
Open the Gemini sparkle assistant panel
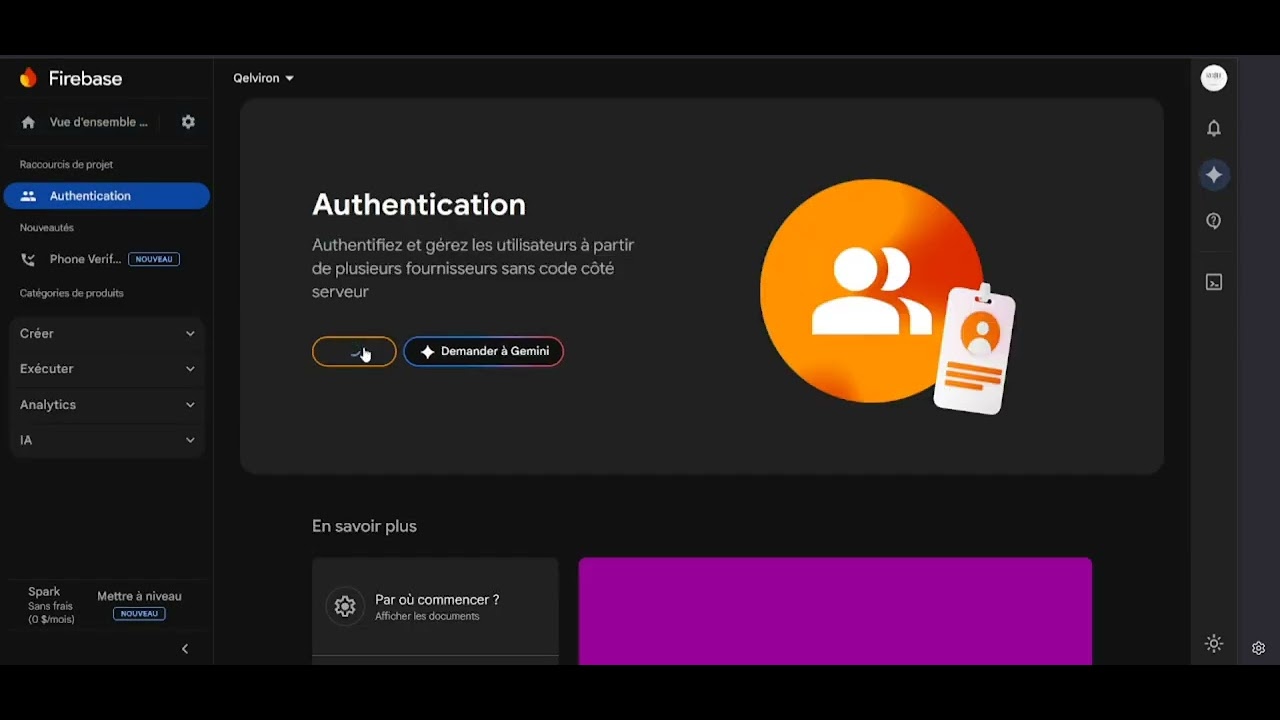click(x=1214, y=175)
